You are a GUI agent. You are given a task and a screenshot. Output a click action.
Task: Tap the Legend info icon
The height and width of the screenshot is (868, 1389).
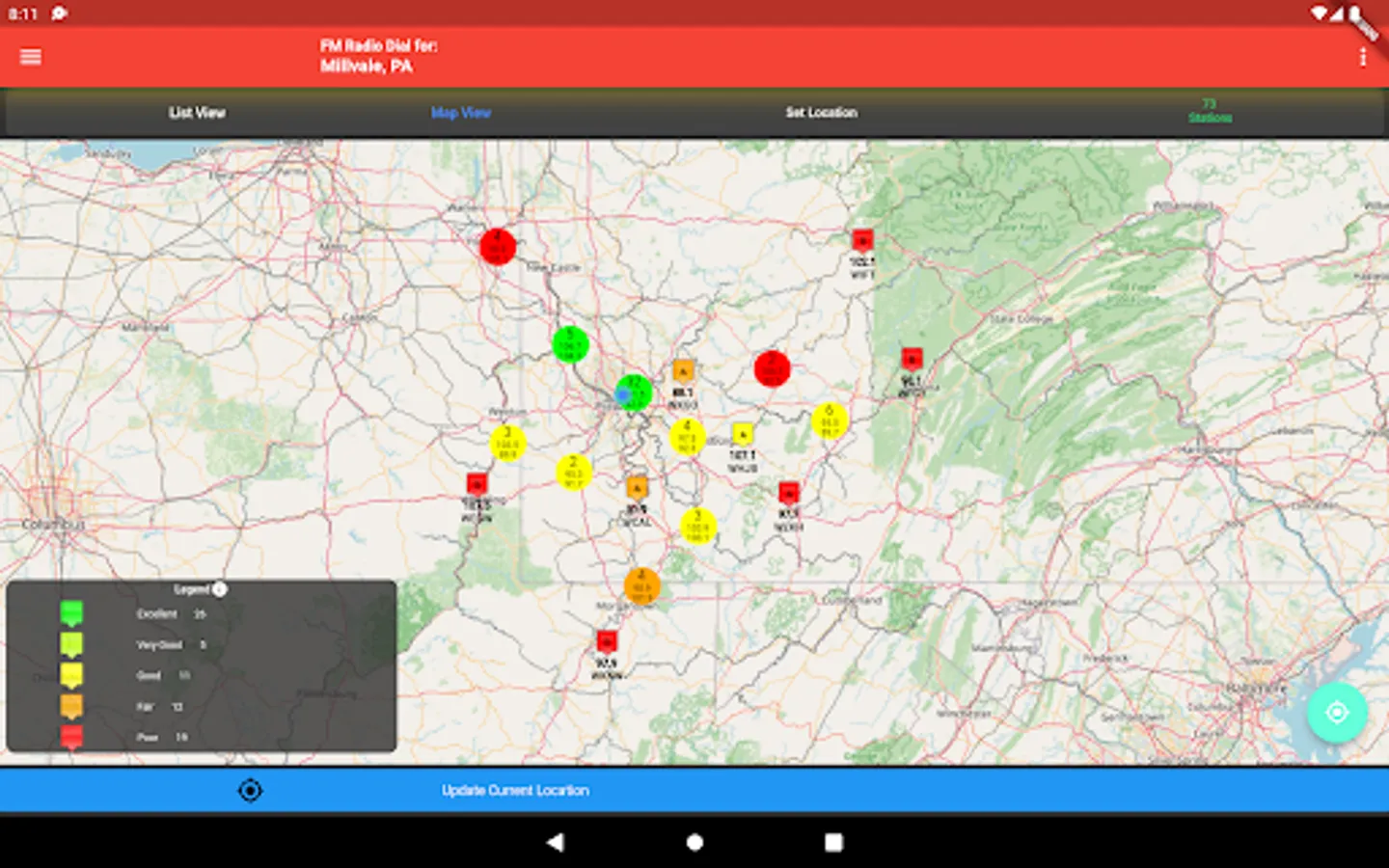point(220,589)
